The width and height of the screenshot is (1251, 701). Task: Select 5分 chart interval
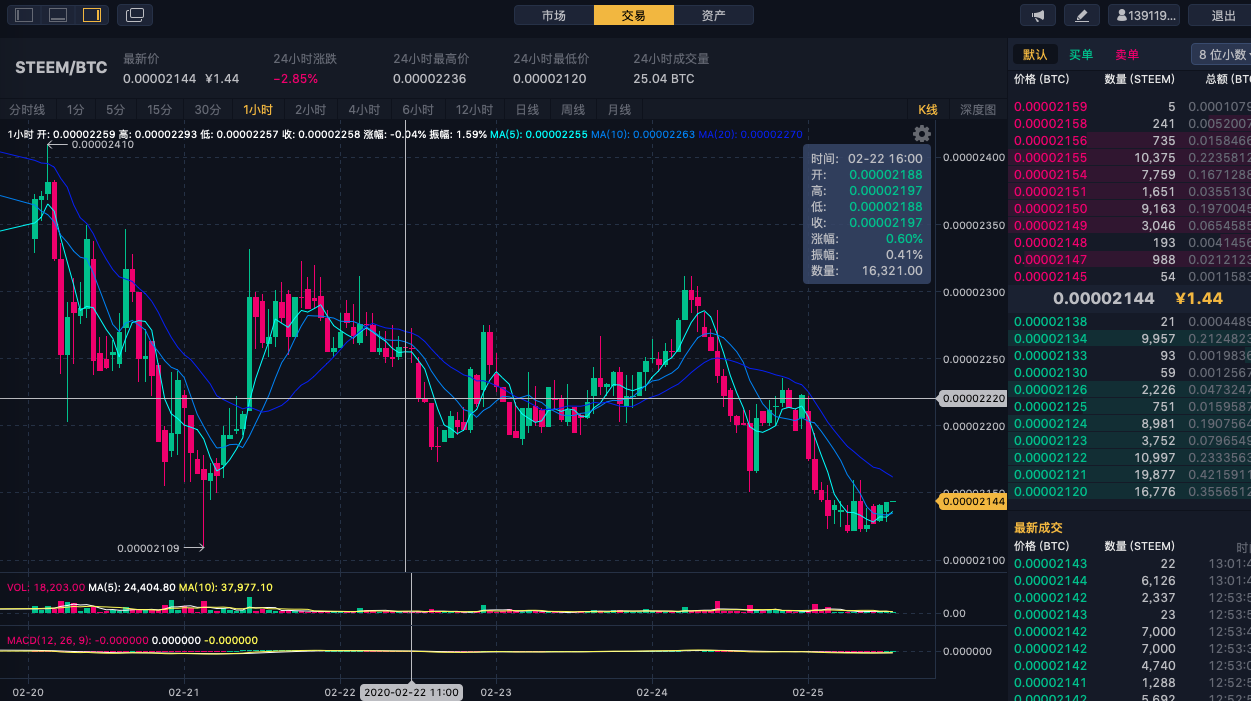tap(116, 110)
